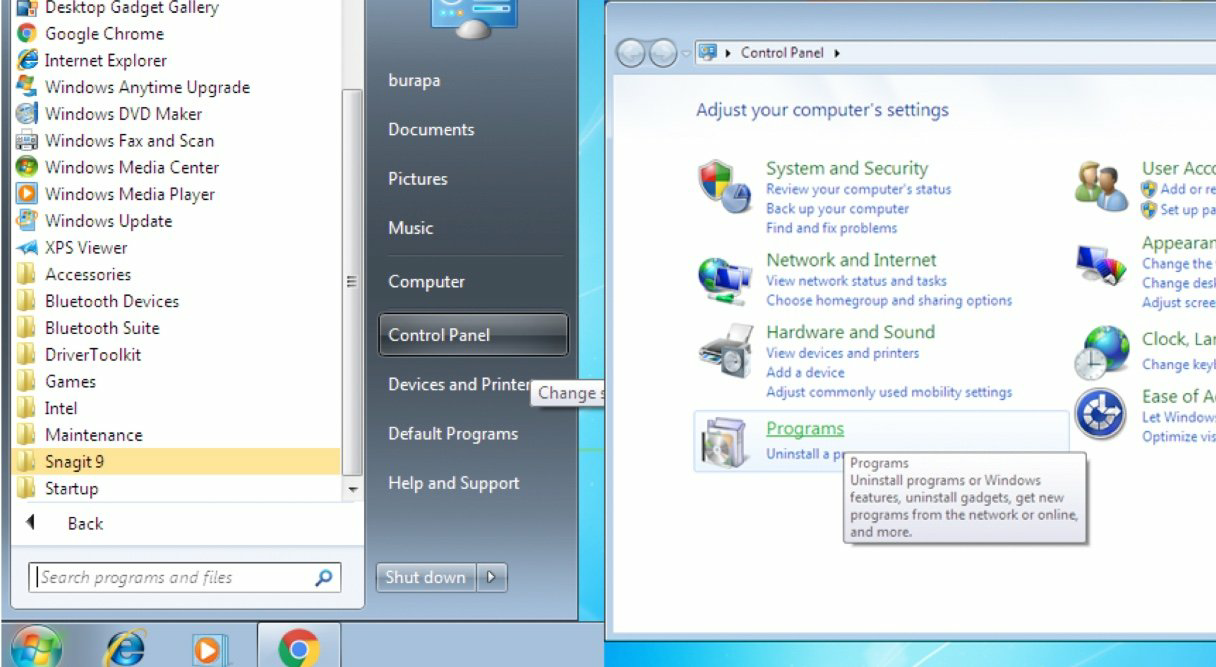This screenshot has height=667, width=1216.
Task: Click View devices and printers link
Action: [x=842, y=353]
